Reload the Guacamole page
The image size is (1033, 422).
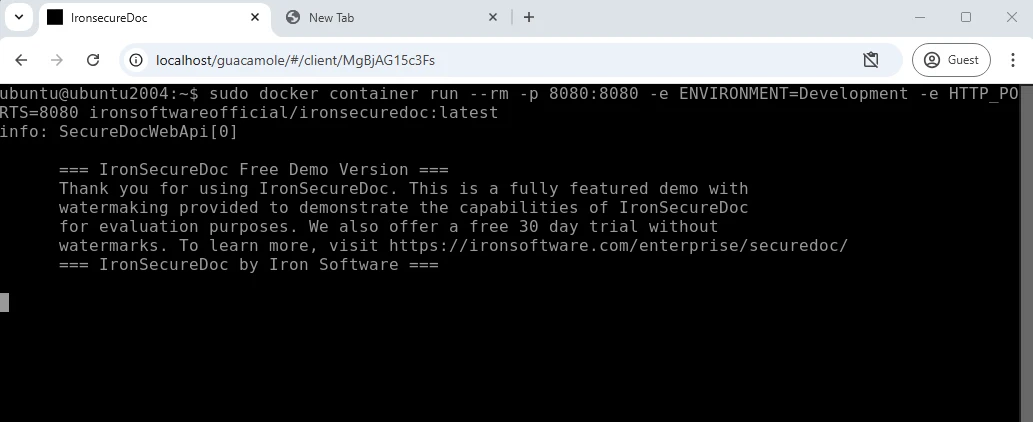tap(93, 60)
